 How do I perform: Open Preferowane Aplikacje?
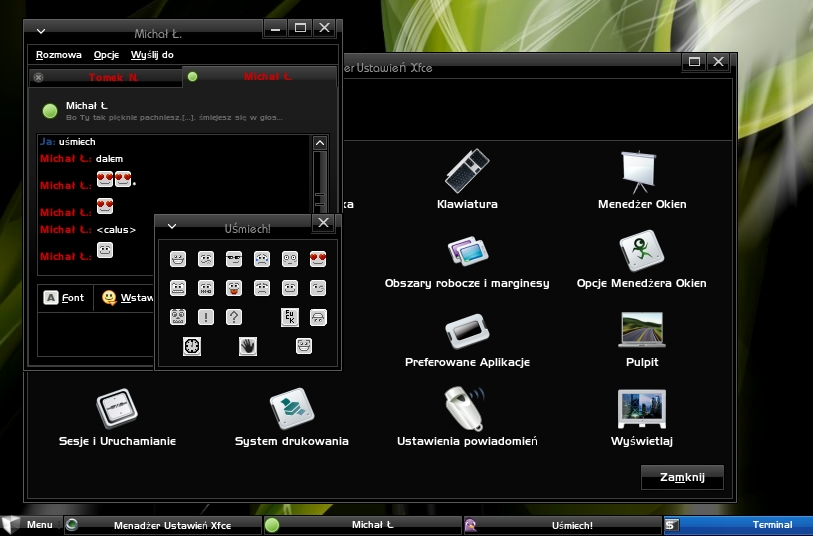coord(467,340)
